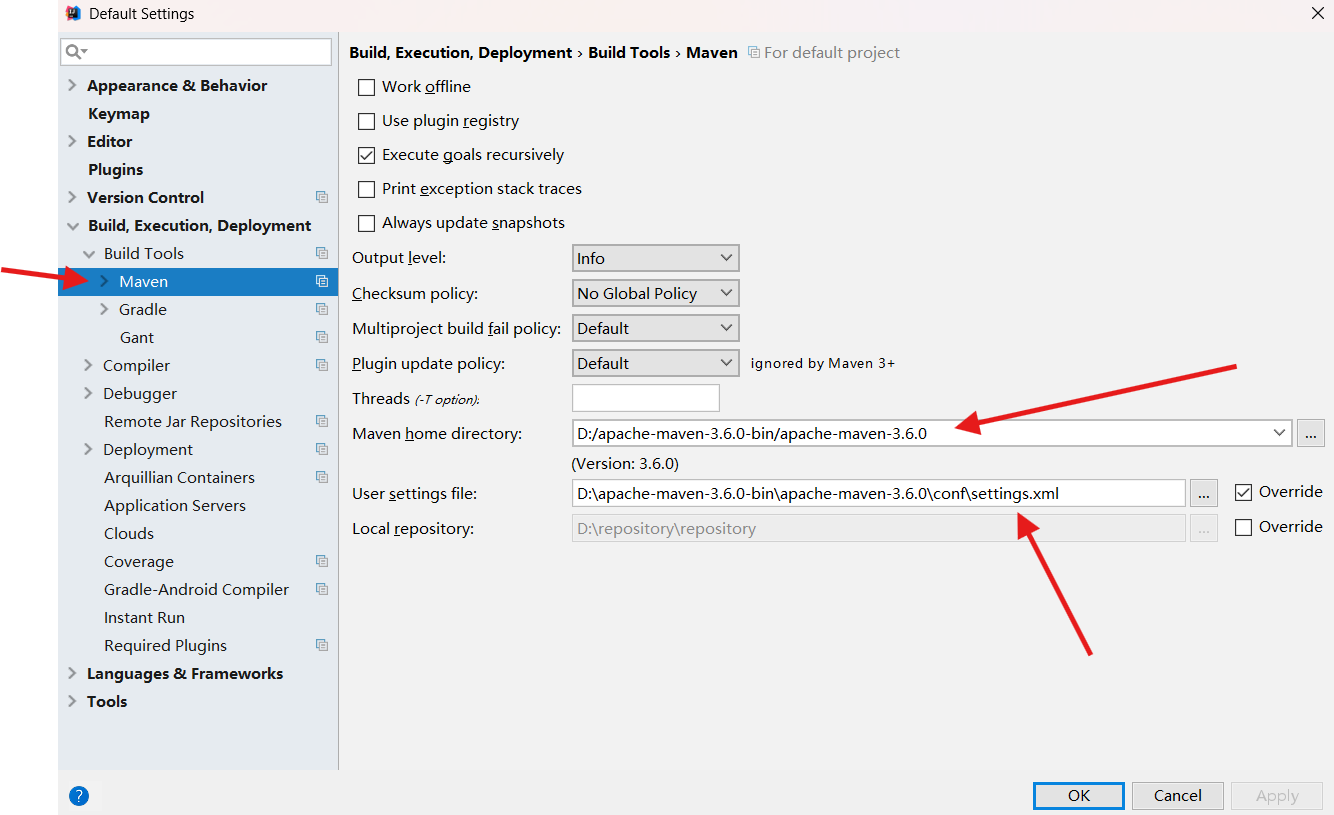
Task: Click project-level icon beside Gant
Action: pos(321,338)
